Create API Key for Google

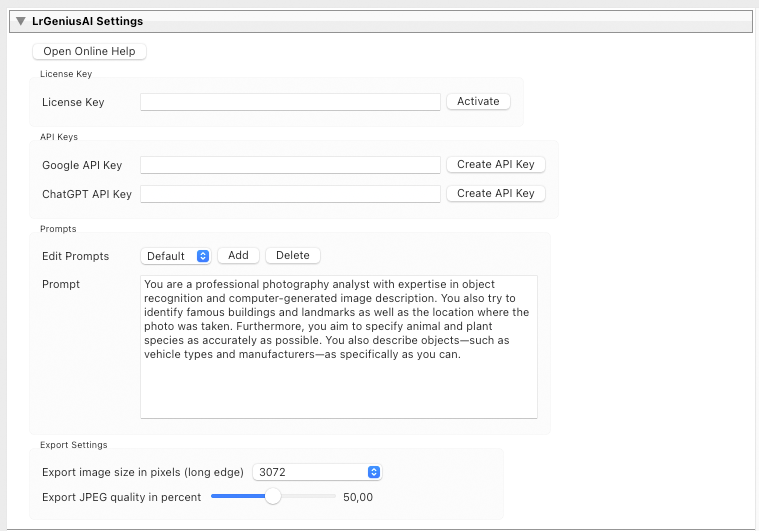[495, 165]
